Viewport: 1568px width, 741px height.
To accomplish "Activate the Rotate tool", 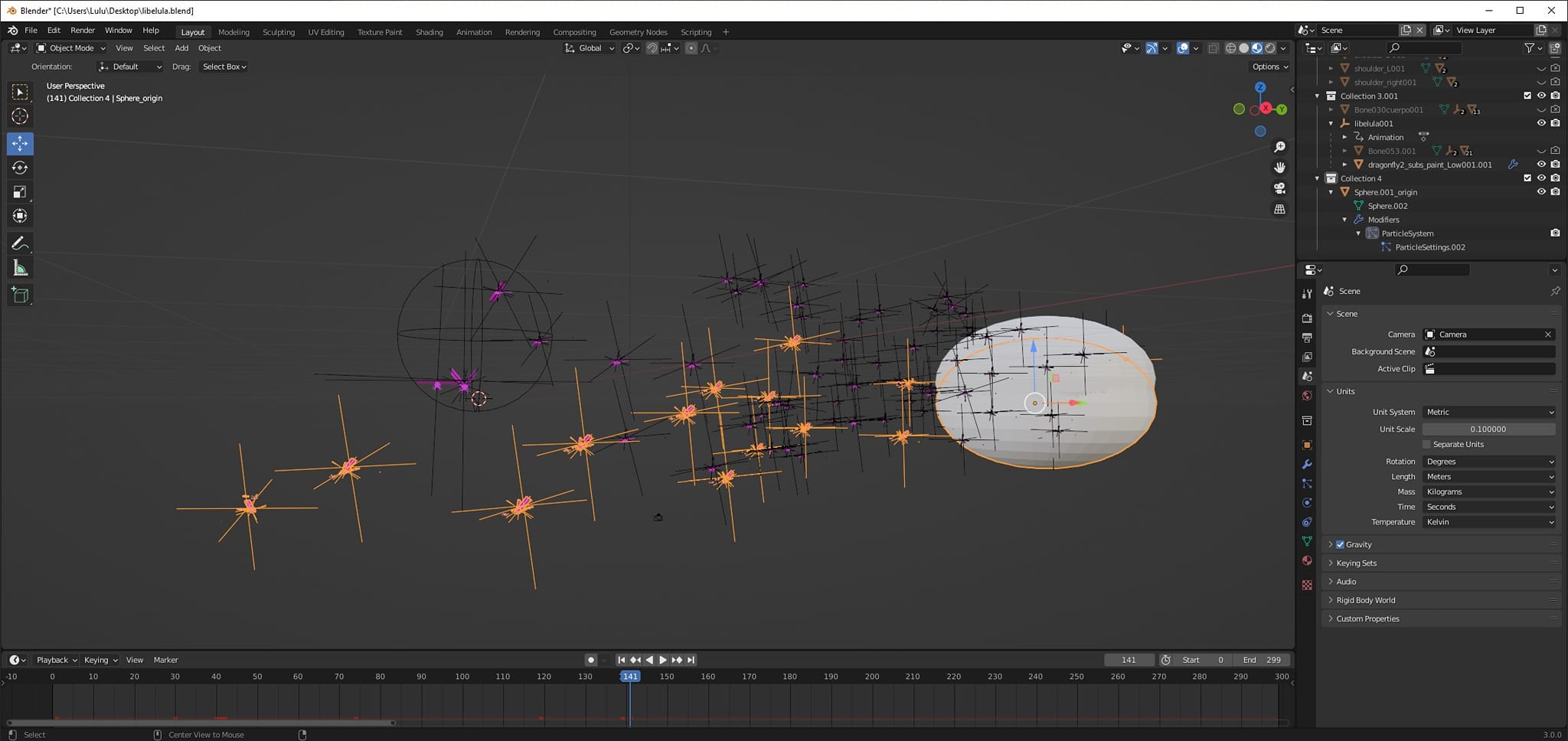I will pyautogui.click(x=20, y=168).
